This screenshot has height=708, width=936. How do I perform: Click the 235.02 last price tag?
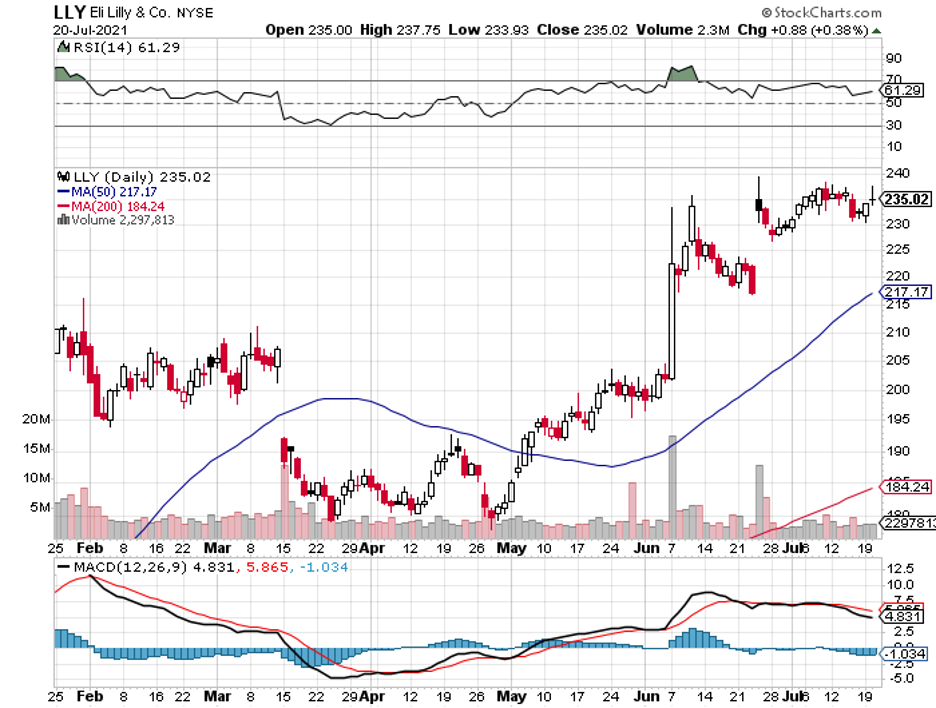(906, 199)
